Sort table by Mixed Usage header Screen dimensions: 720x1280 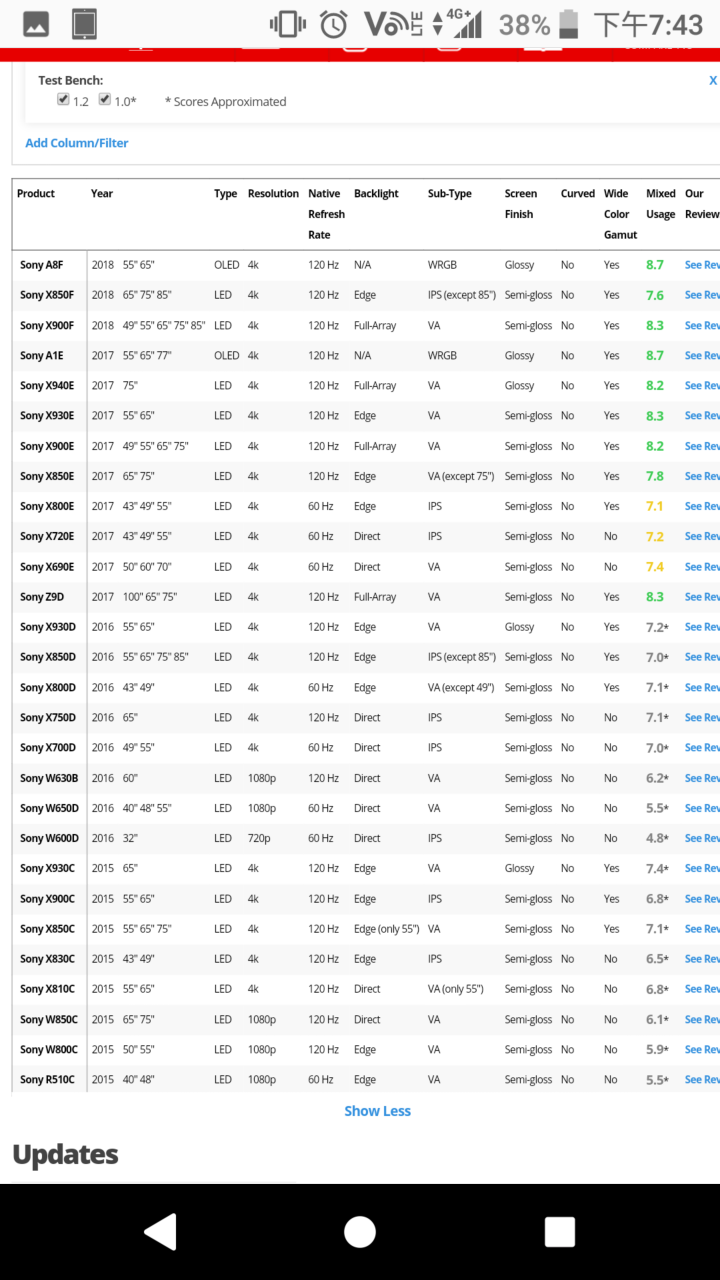pyautogui.click(x=661, y=204)
